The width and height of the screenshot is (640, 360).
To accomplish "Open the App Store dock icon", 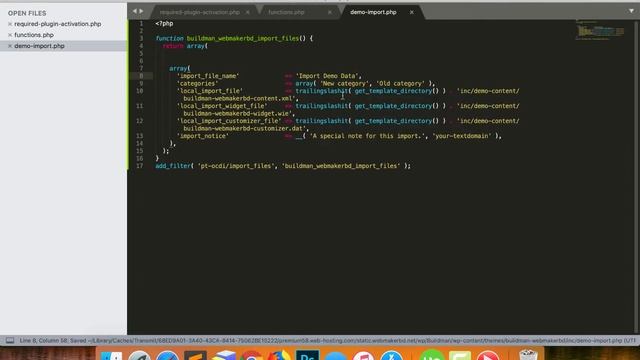I will click(391, 356).
